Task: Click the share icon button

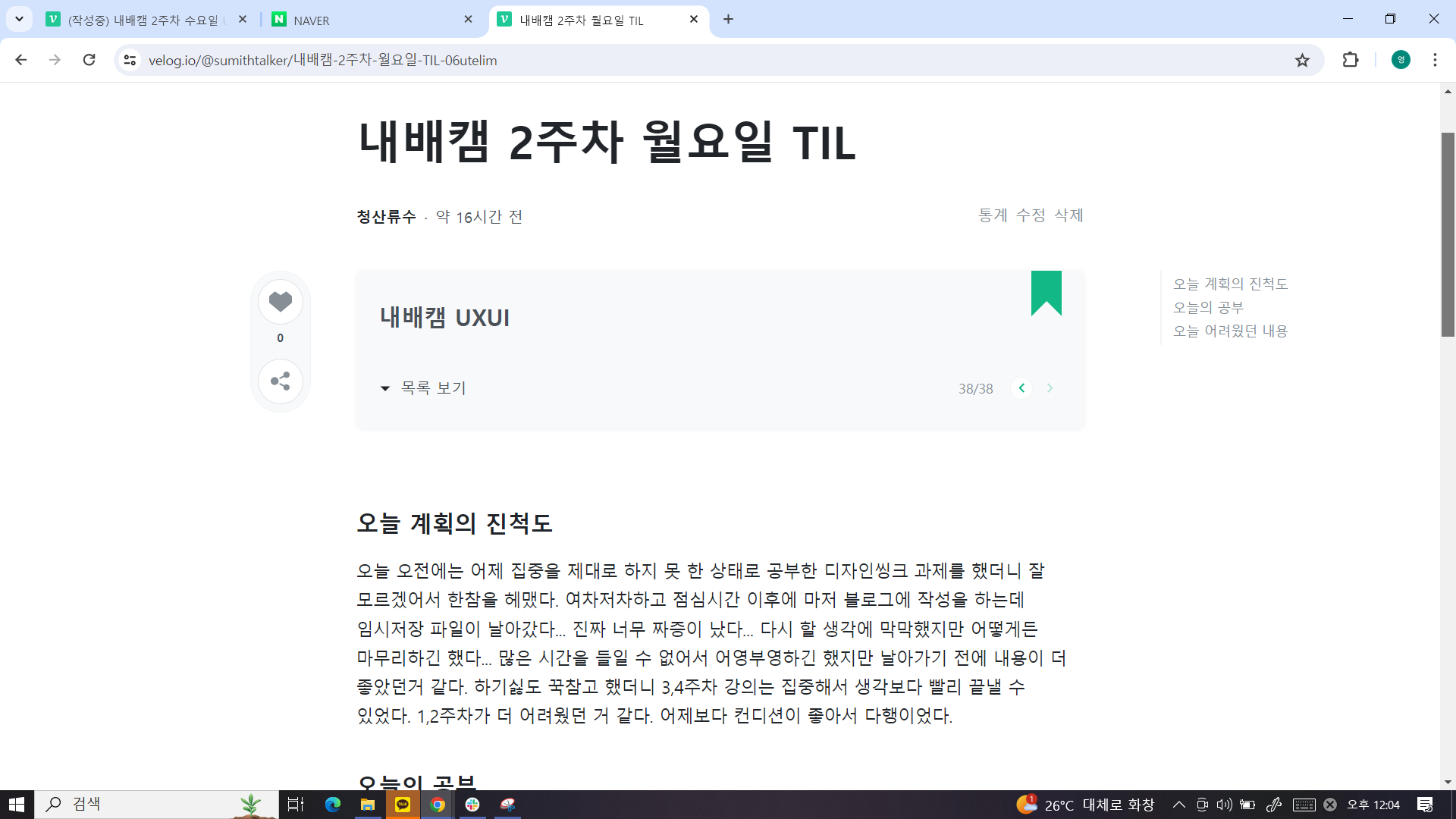Action: [281, 381]
